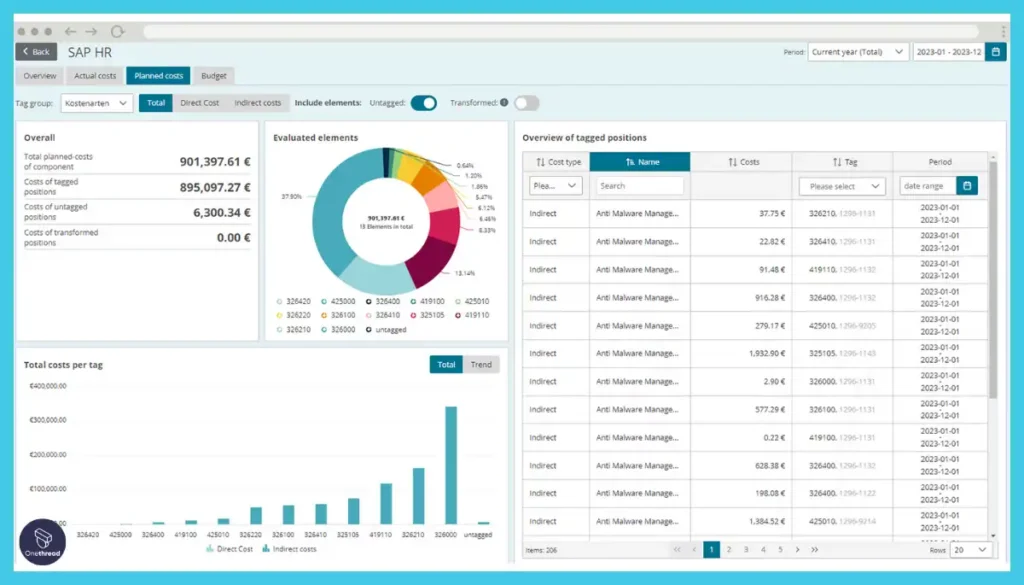Image resolution: width=1024 pixels, height=585 pixels.
Task: Click the Back button
Action: point(36,52)
